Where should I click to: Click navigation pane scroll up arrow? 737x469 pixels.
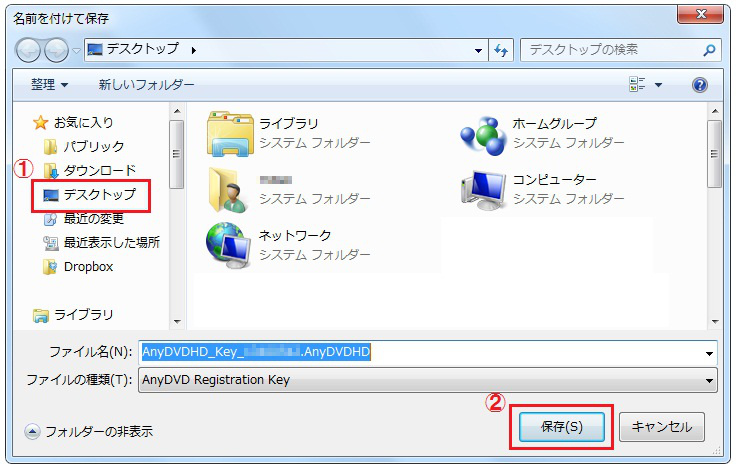[177, 111]
